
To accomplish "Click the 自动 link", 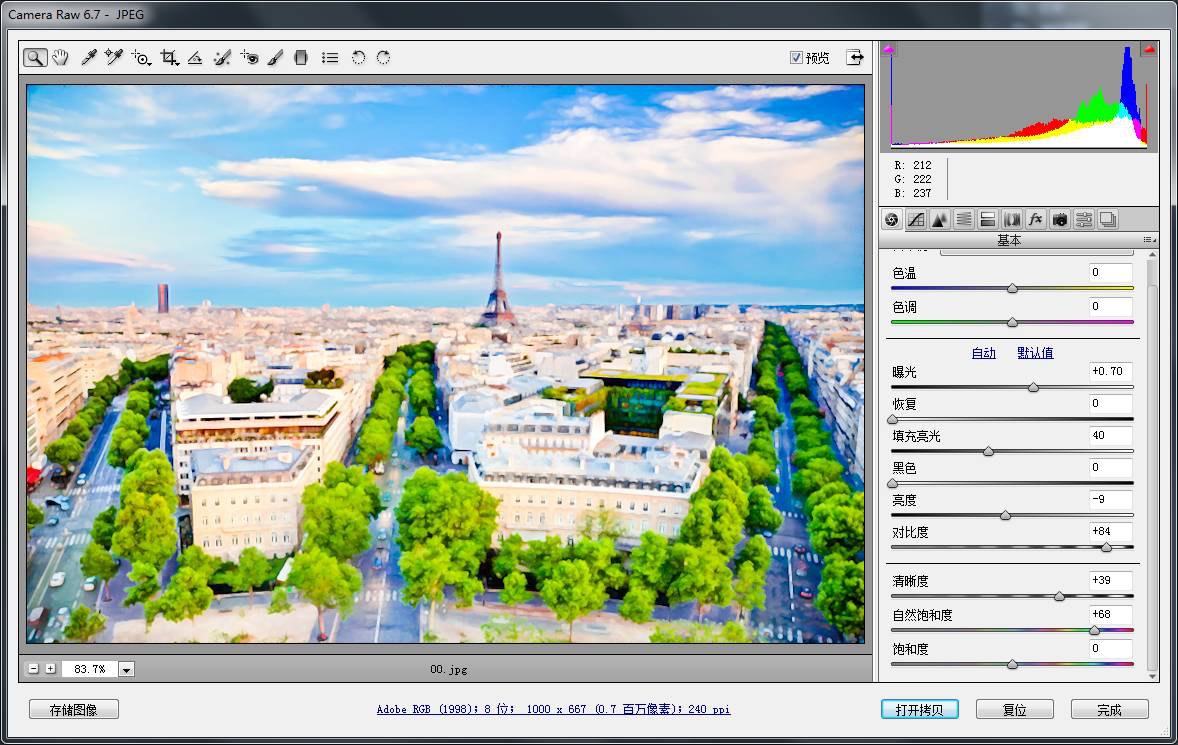I will (x=983, y=353).
